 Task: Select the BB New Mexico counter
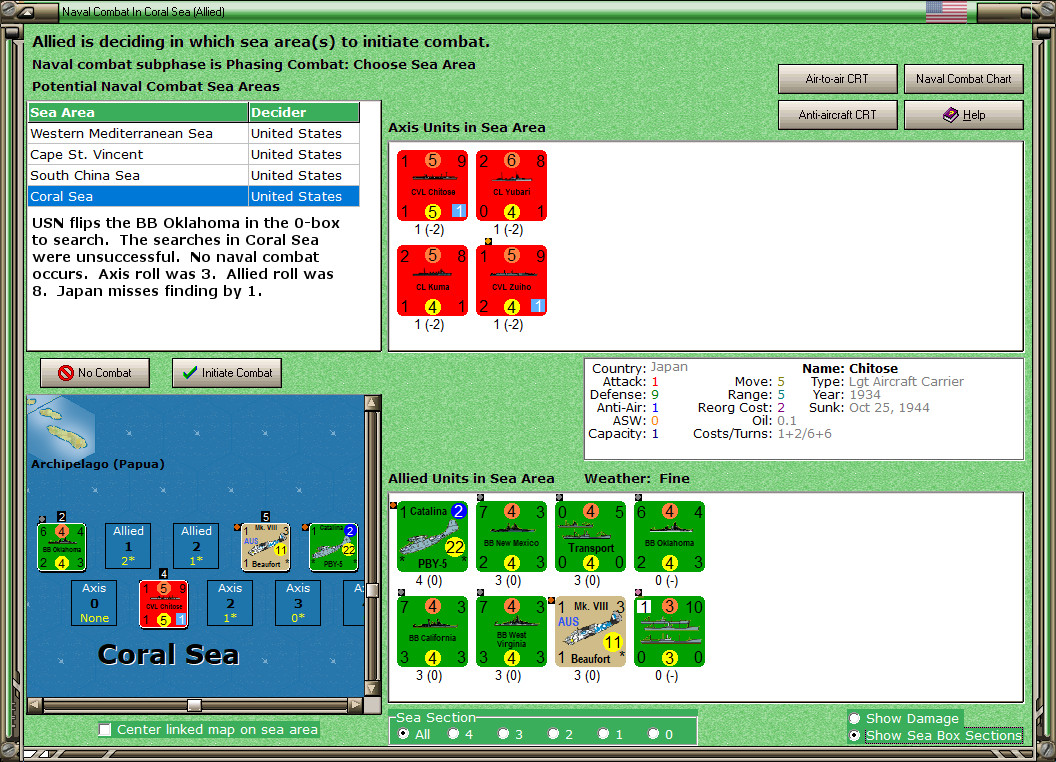511,537
